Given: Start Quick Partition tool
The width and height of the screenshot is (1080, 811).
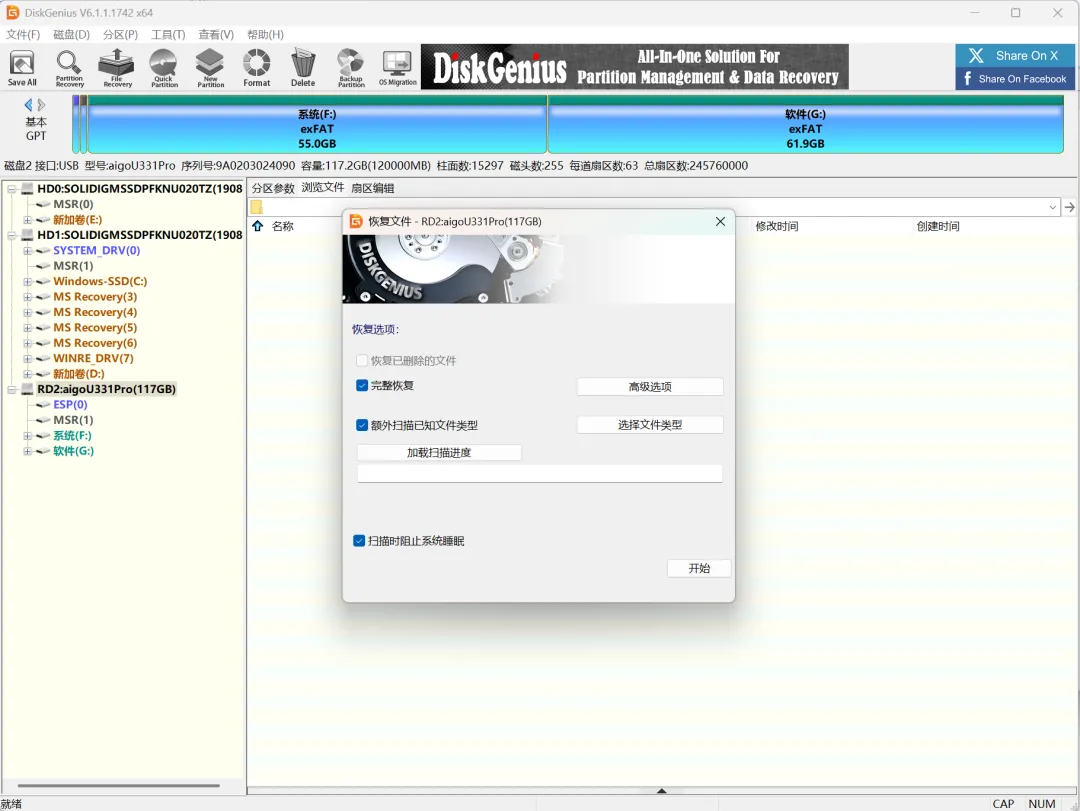Looking at the screenshot, I should click(x=164, y=68).
